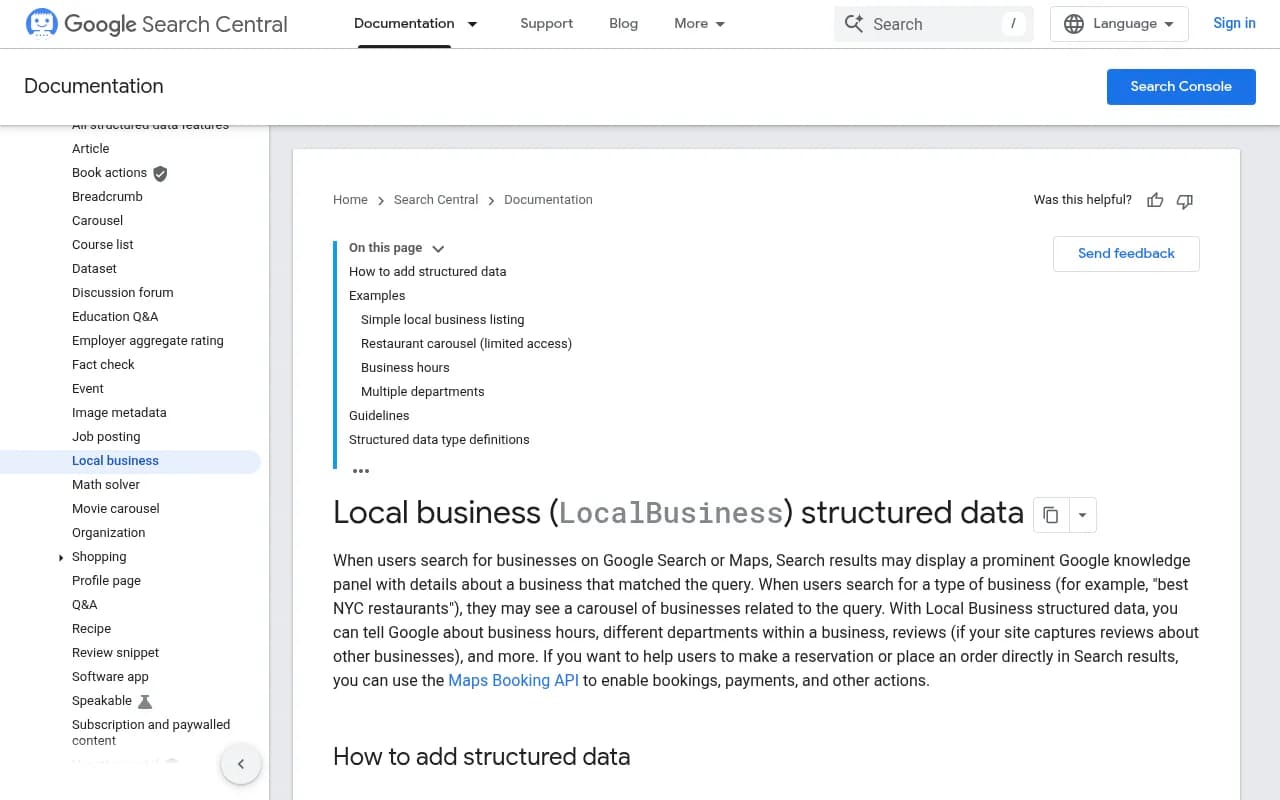Select Article in the sidebar

91,149
